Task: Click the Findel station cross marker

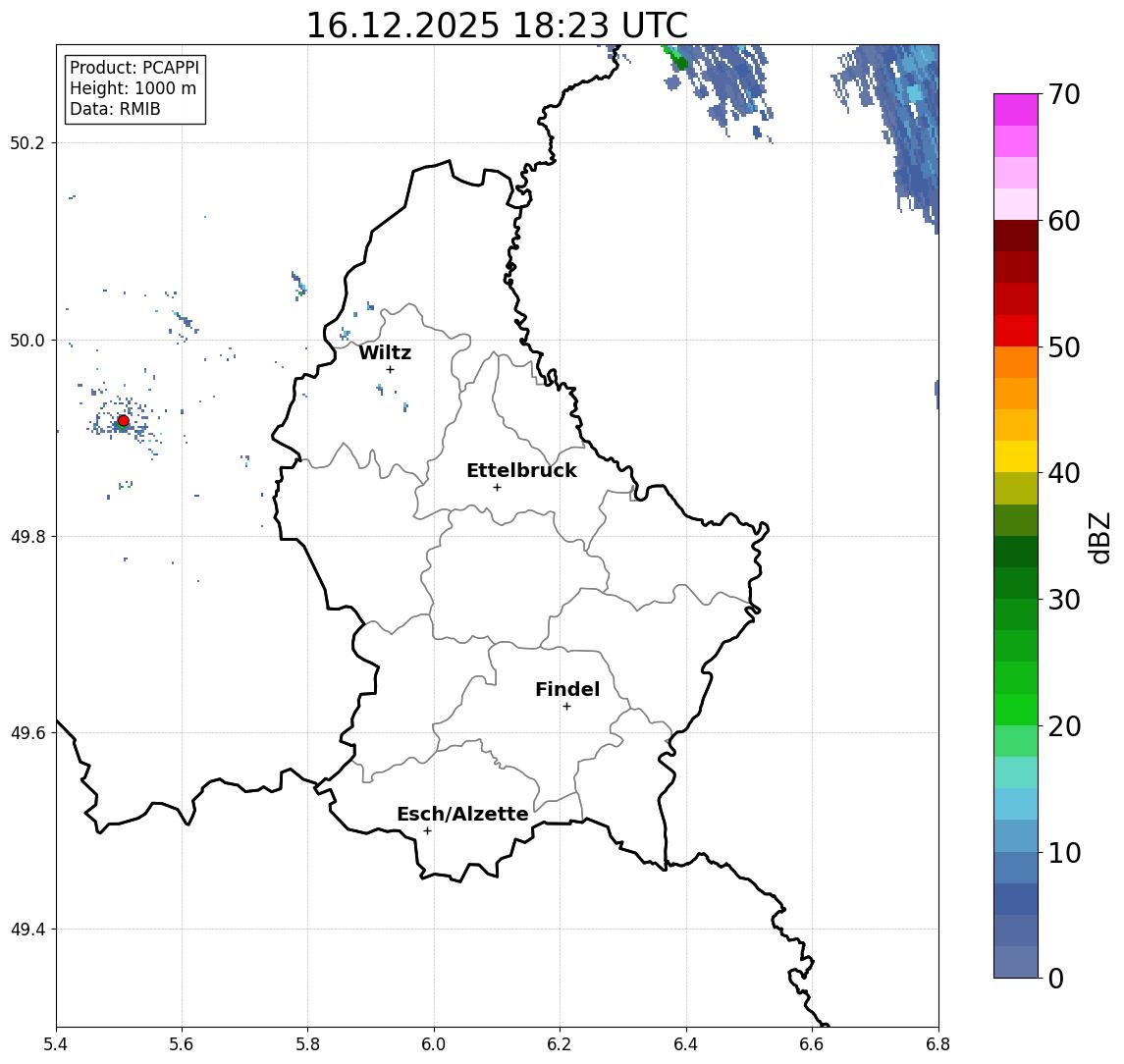Action: tap(566, 707)
